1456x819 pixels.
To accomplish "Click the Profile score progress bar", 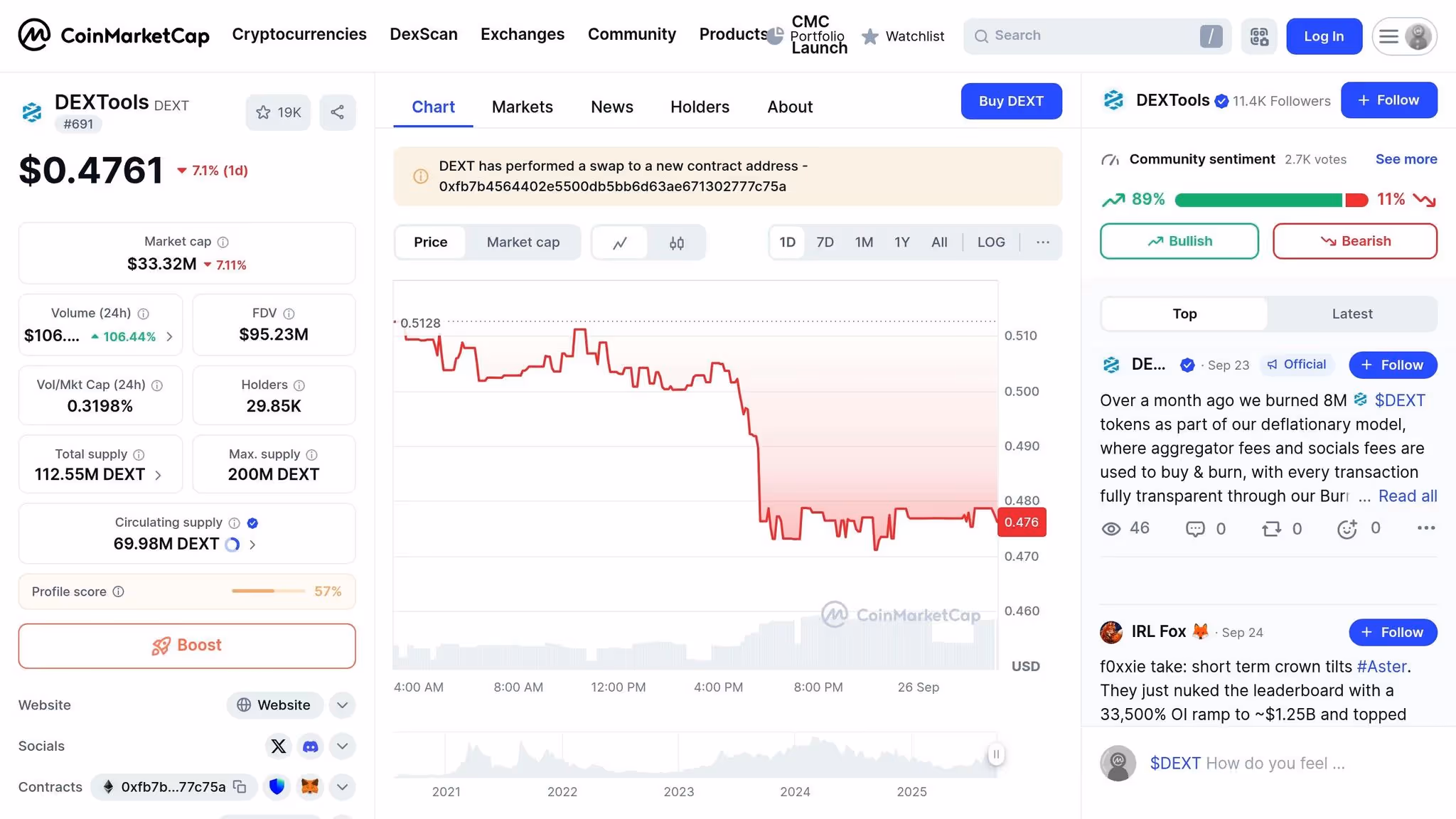I will 268,591.
